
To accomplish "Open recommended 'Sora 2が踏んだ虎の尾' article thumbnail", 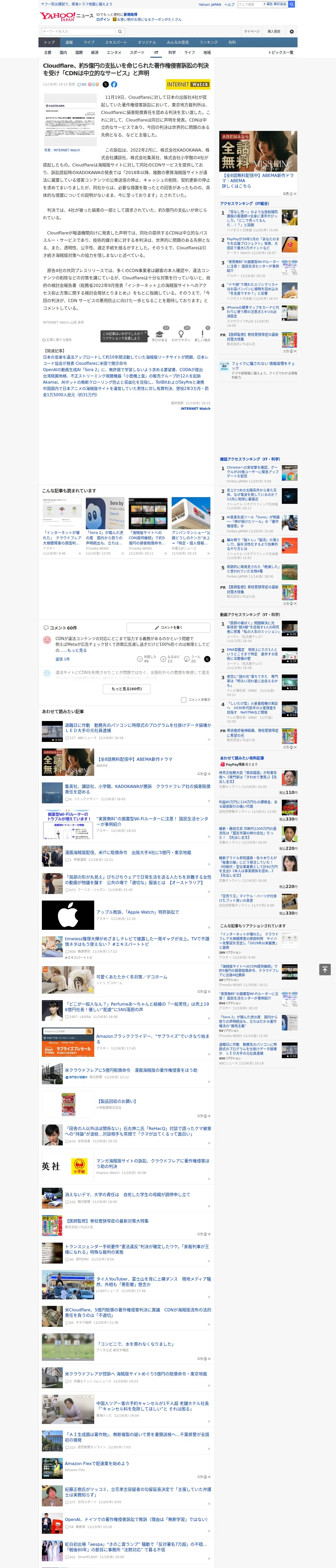I will click(105, 514).
